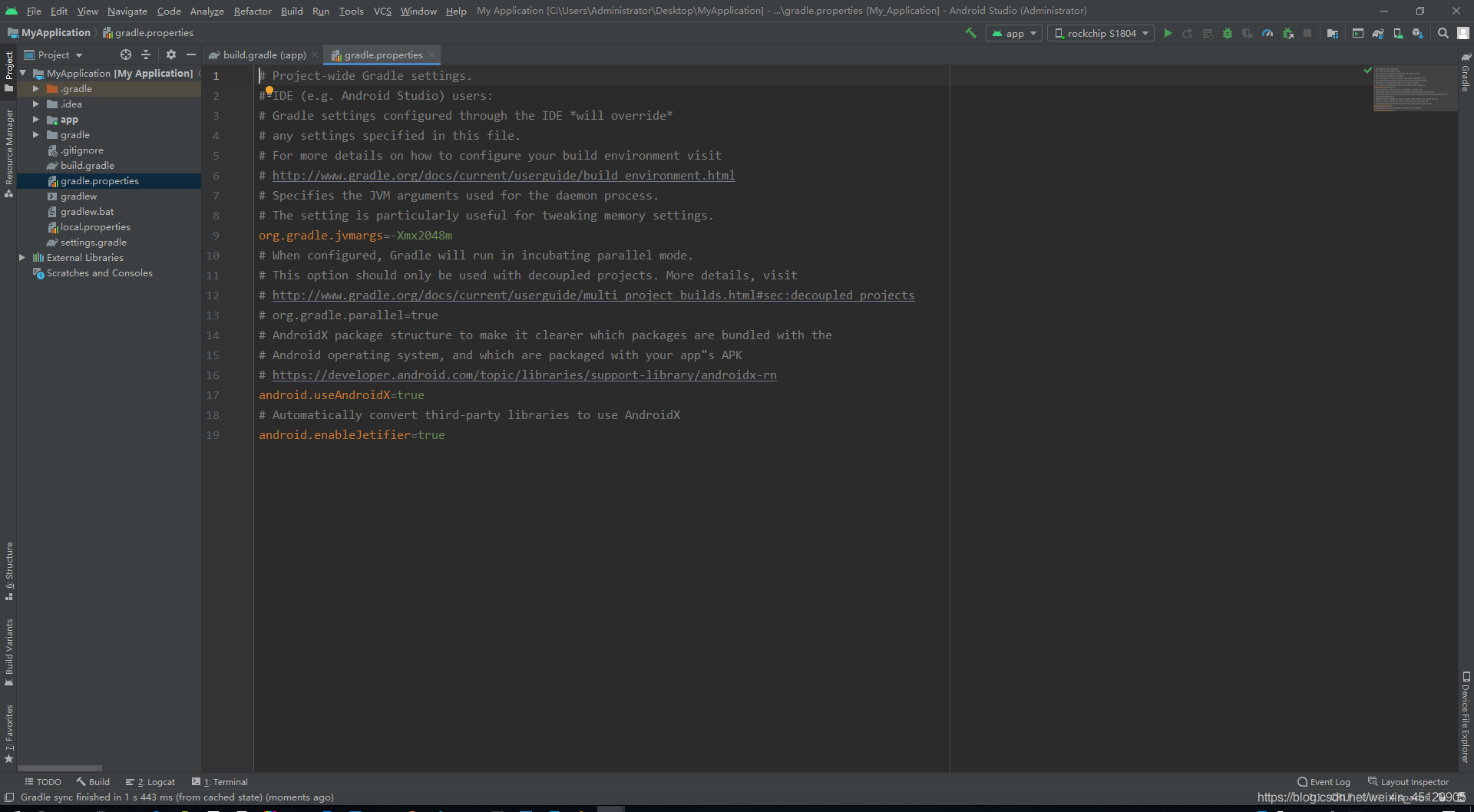The image size is (1474, 812).
Task: Toggle the Build Variants side tab
Action: 9,652
